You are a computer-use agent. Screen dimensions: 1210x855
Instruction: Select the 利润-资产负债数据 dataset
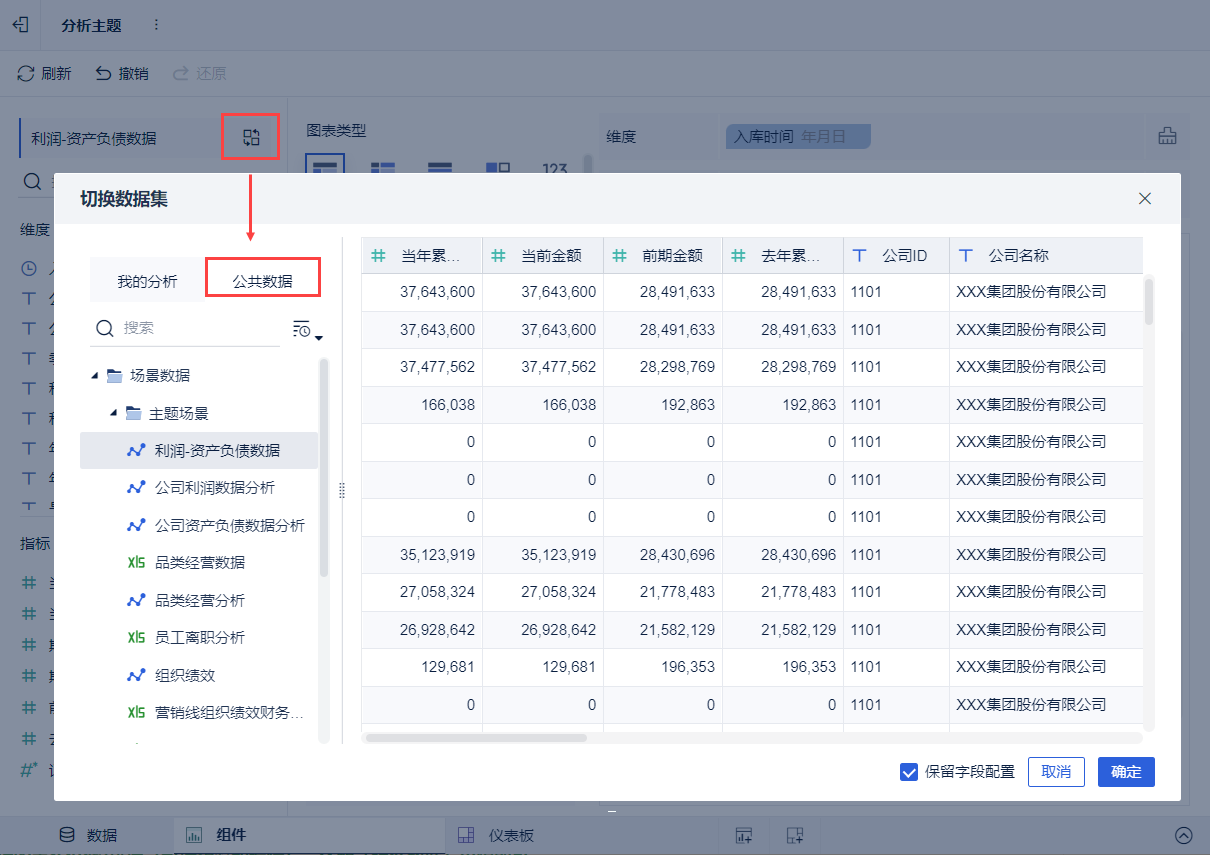click(199, 450)
